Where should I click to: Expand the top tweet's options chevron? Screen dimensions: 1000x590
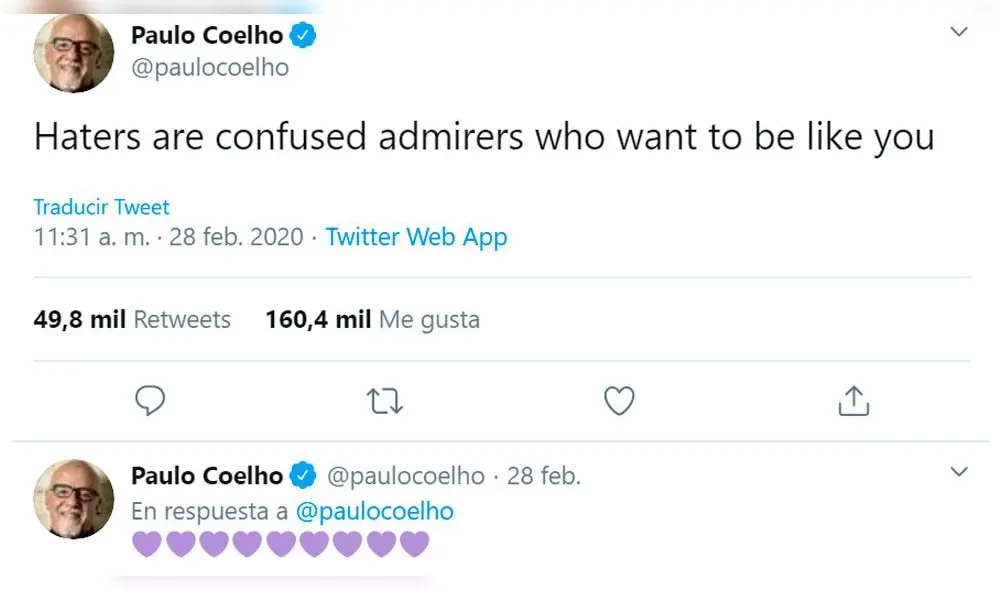point(958,30)
